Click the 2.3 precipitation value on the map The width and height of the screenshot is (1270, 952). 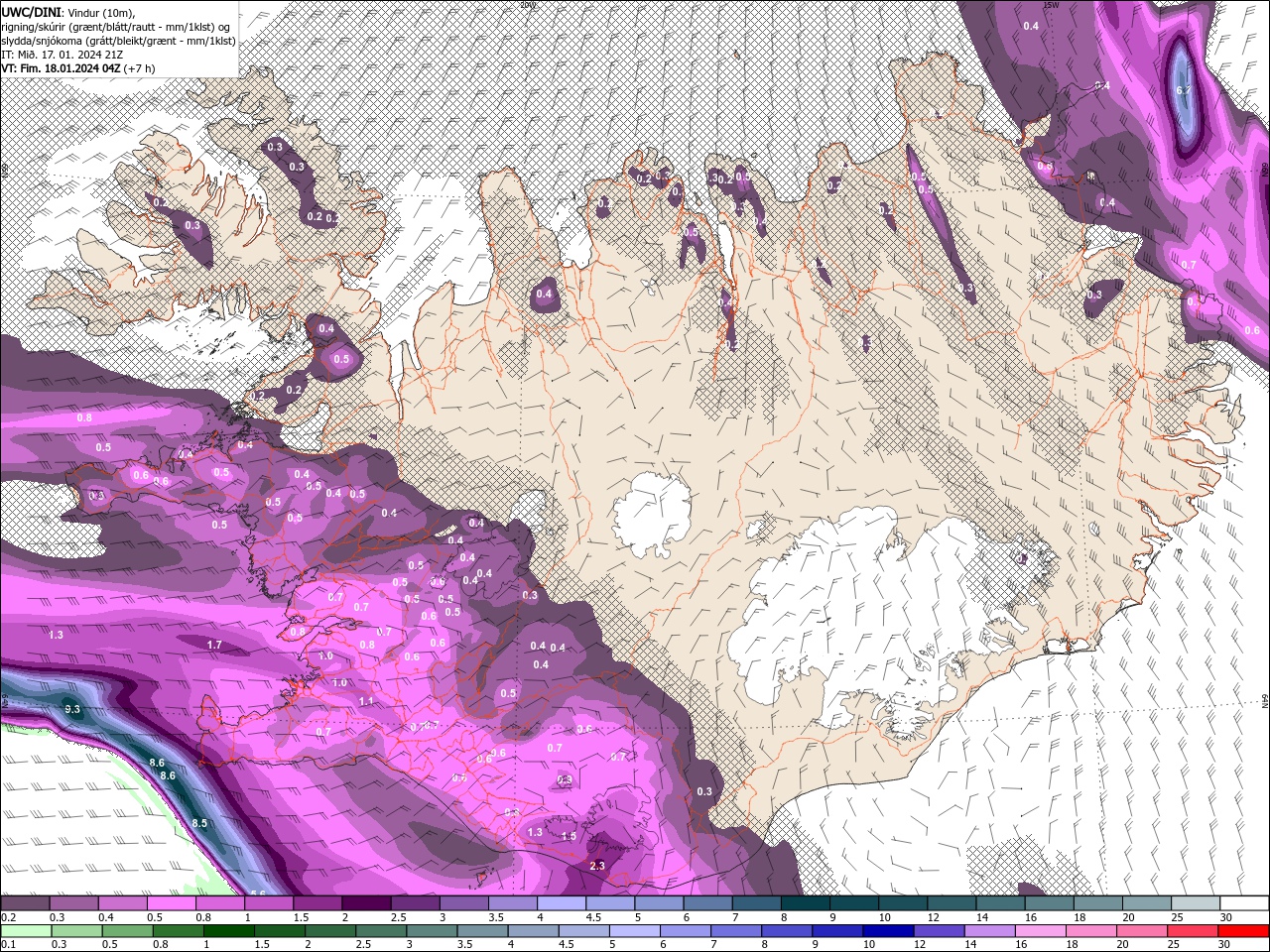point(597,866)
